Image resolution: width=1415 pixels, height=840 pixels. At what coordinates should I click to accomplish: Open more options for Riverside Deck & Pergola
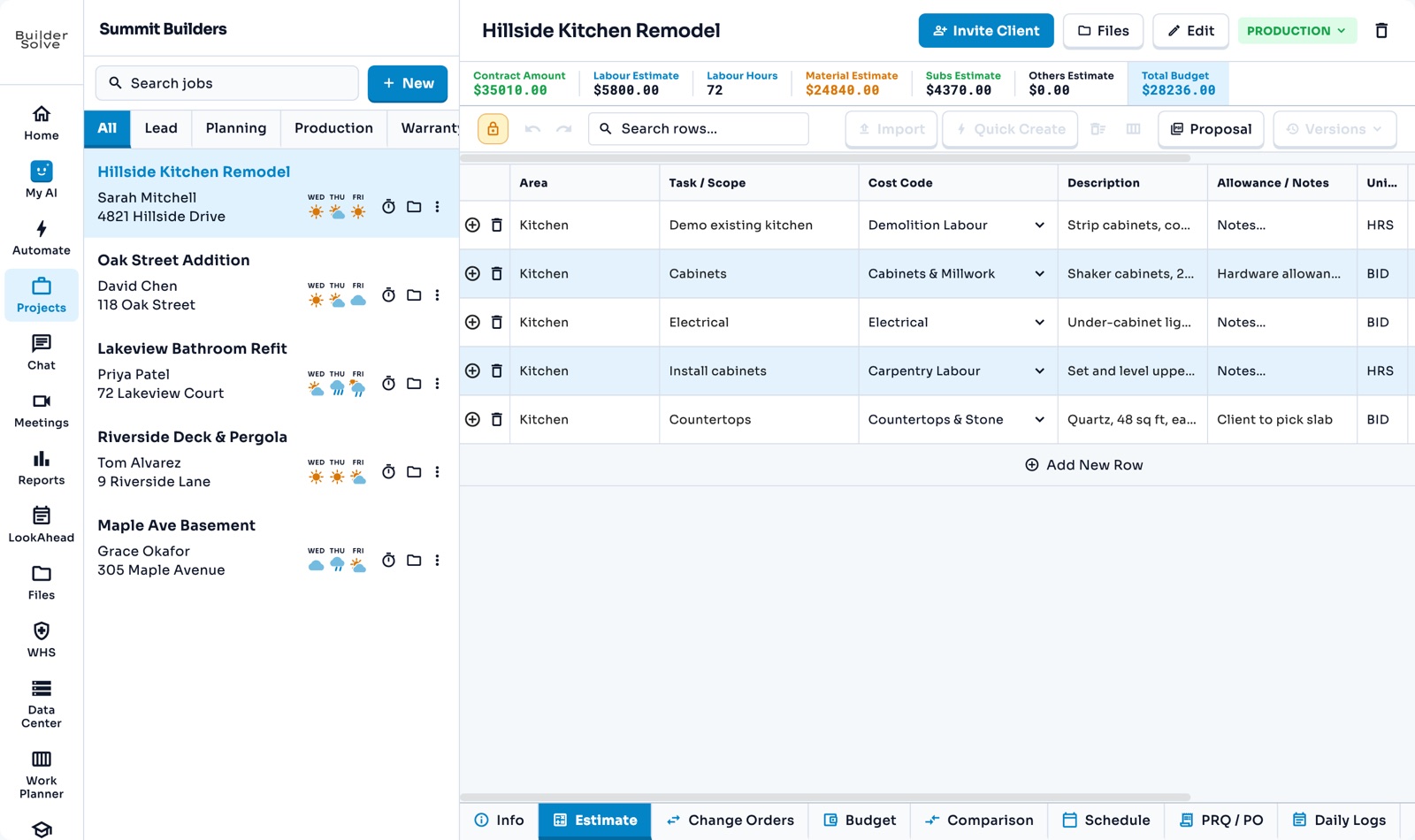[437, 472]
